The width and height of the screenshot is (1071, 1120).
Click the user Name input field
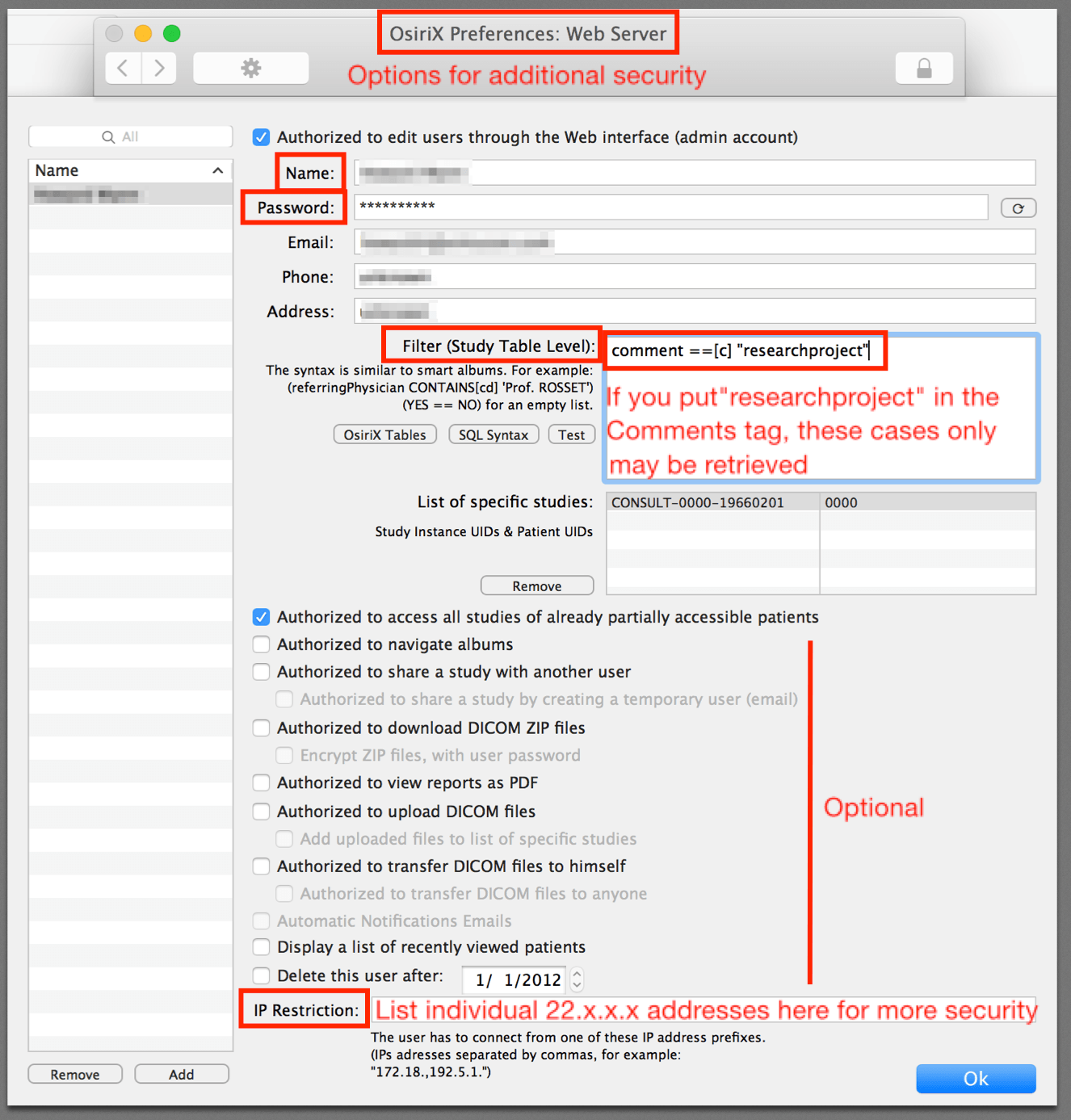coord(695,173)
